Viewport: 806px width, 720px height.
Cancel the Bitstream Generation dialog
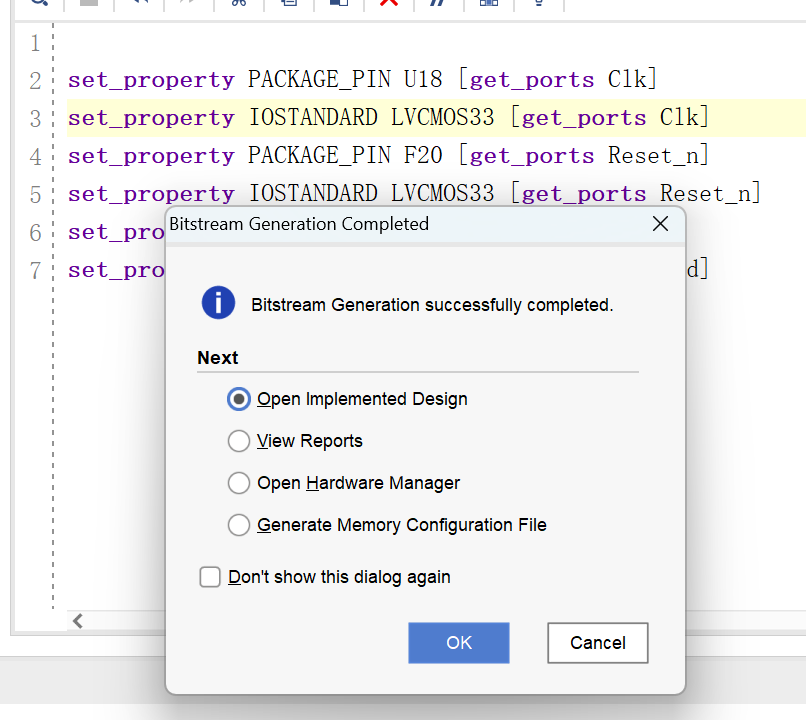597,643
